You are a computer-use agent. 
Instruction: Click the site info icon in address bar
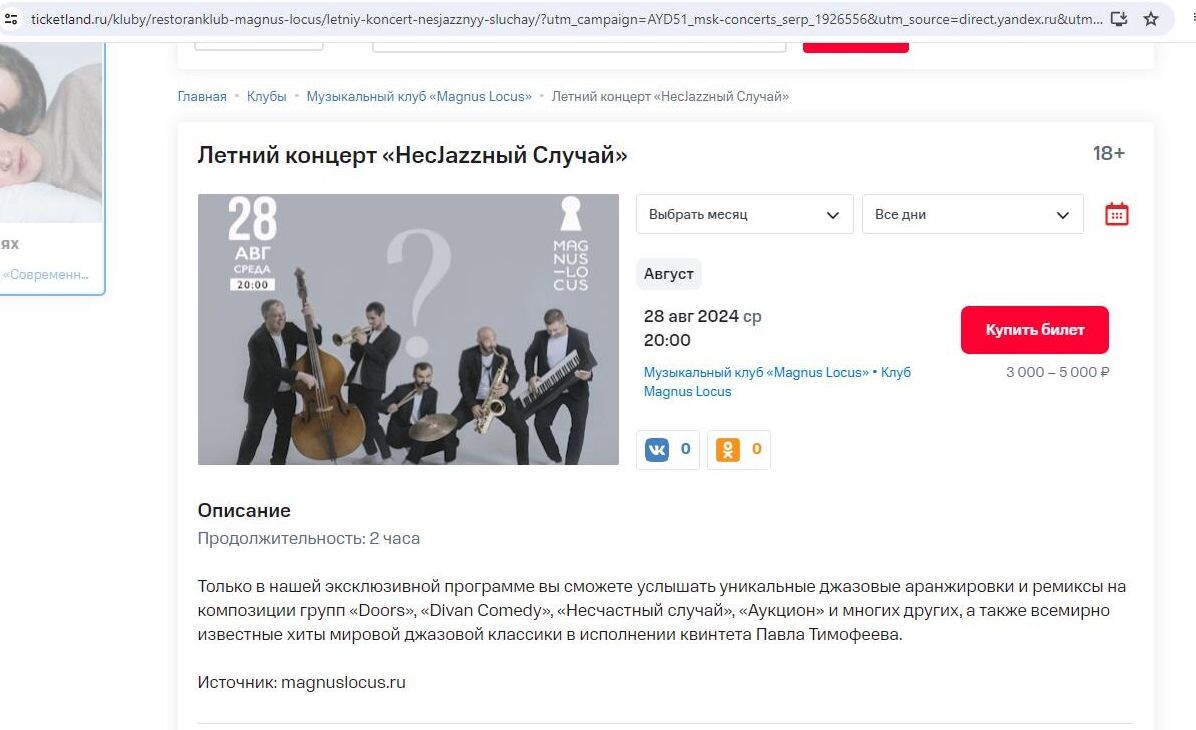(11, 19)
